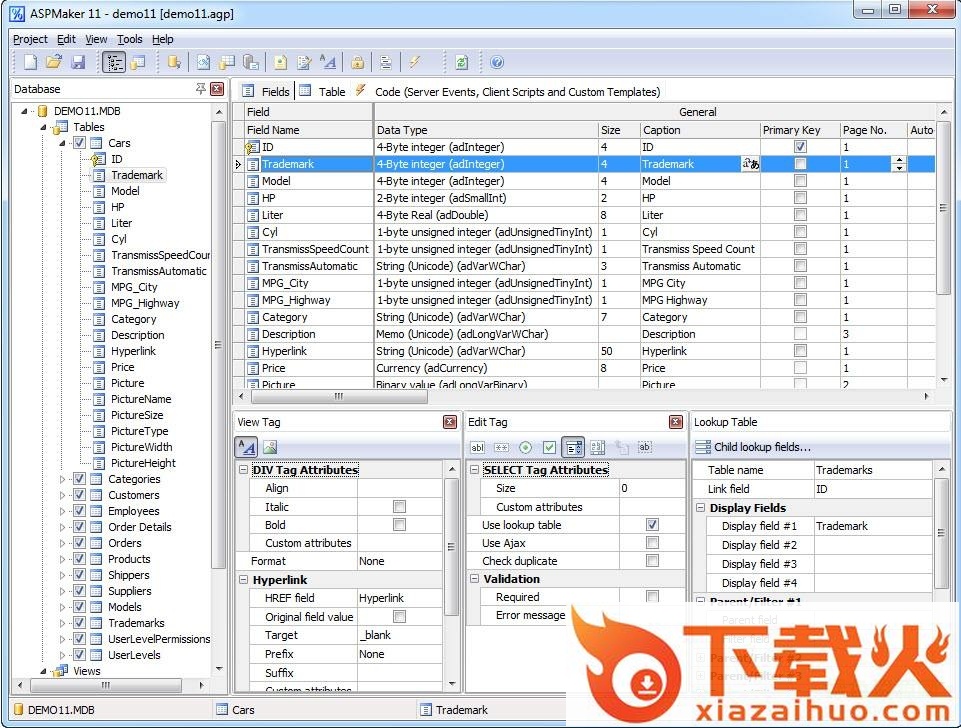This screenshot has width=961, height=728.
Task: Collapse the DIV Tag Attributes section
Action: coord(243,469)
